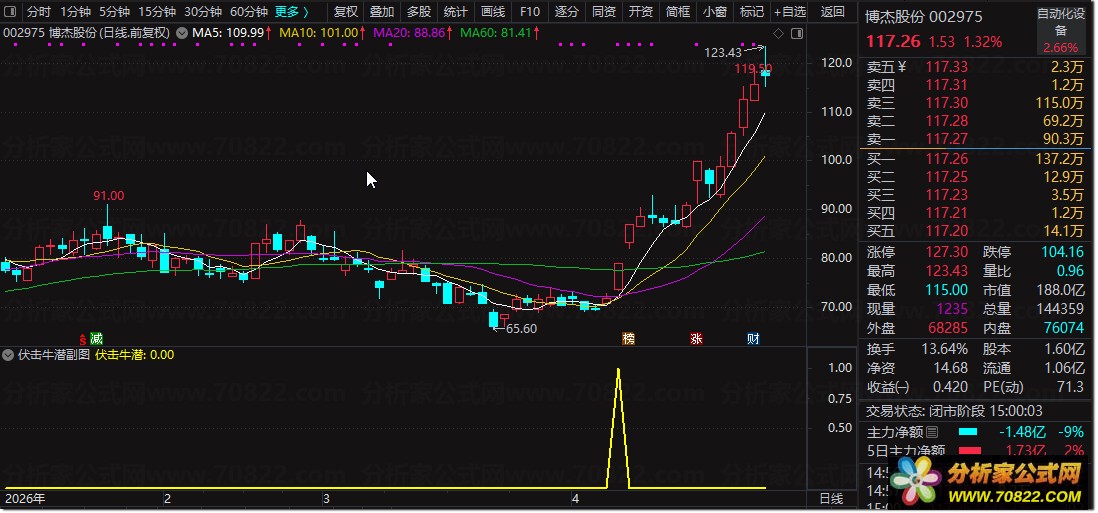Click the red 涨 event marker

[696, 339]
